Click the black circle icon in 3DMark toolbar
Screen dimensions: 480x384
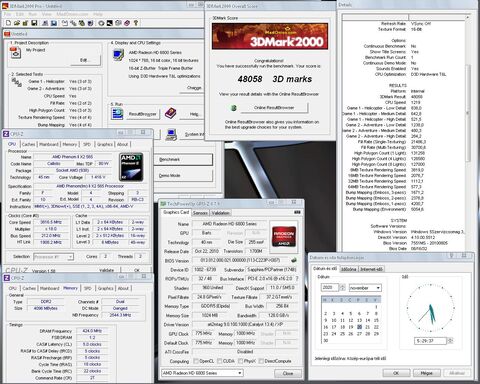[101, 23]
